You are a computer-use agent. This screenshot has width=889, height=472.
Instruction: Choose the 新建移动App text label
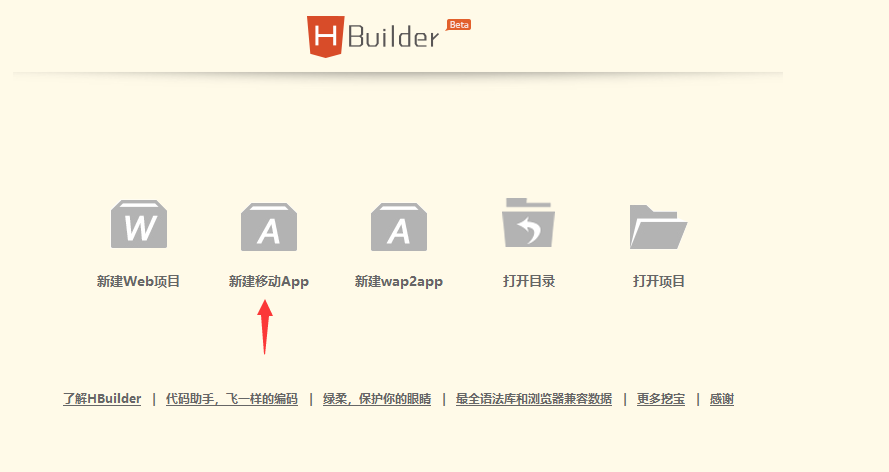269,282
